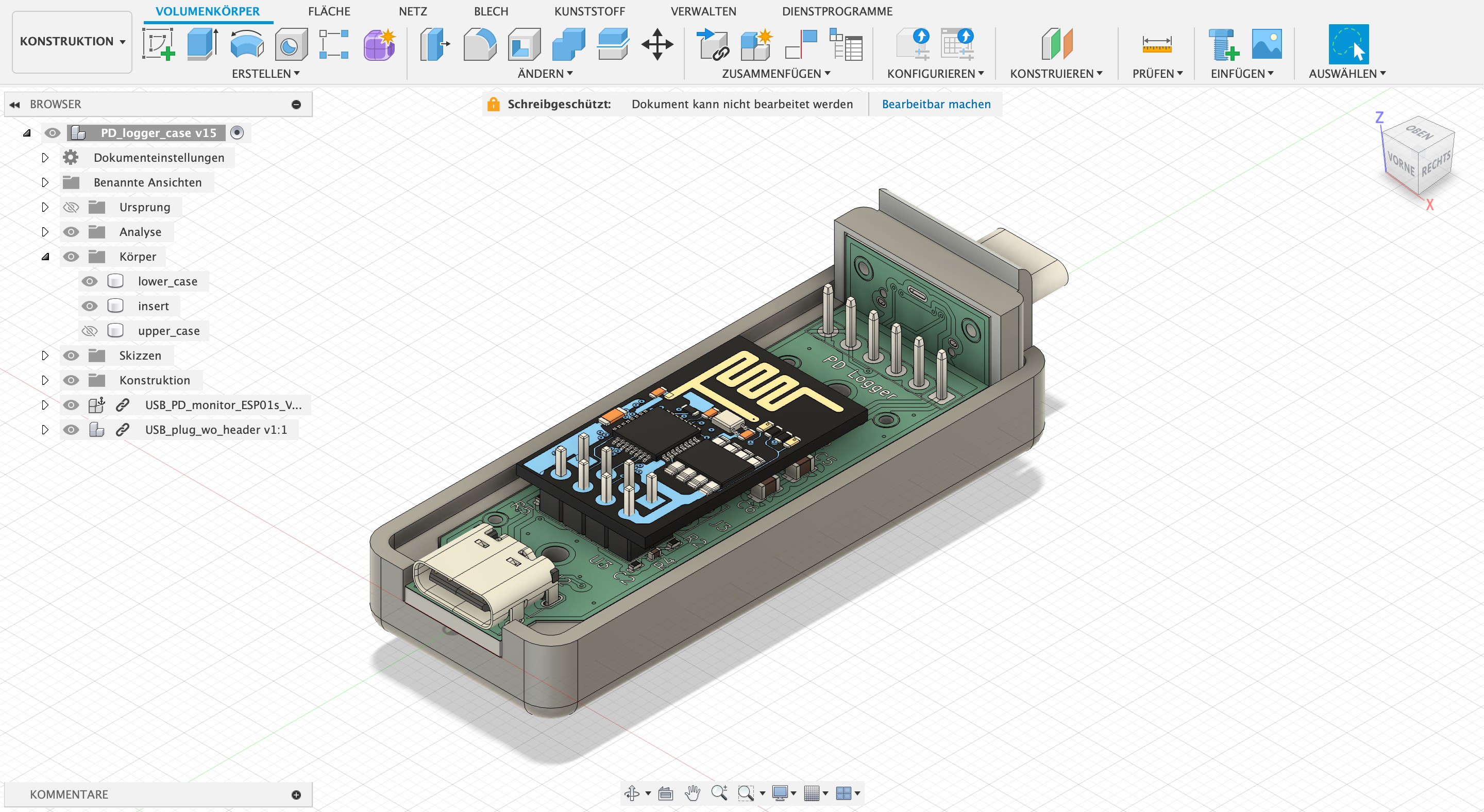Click the Fillet tool icon
This screenshot has width=1484, height=812.
point(479,44)
